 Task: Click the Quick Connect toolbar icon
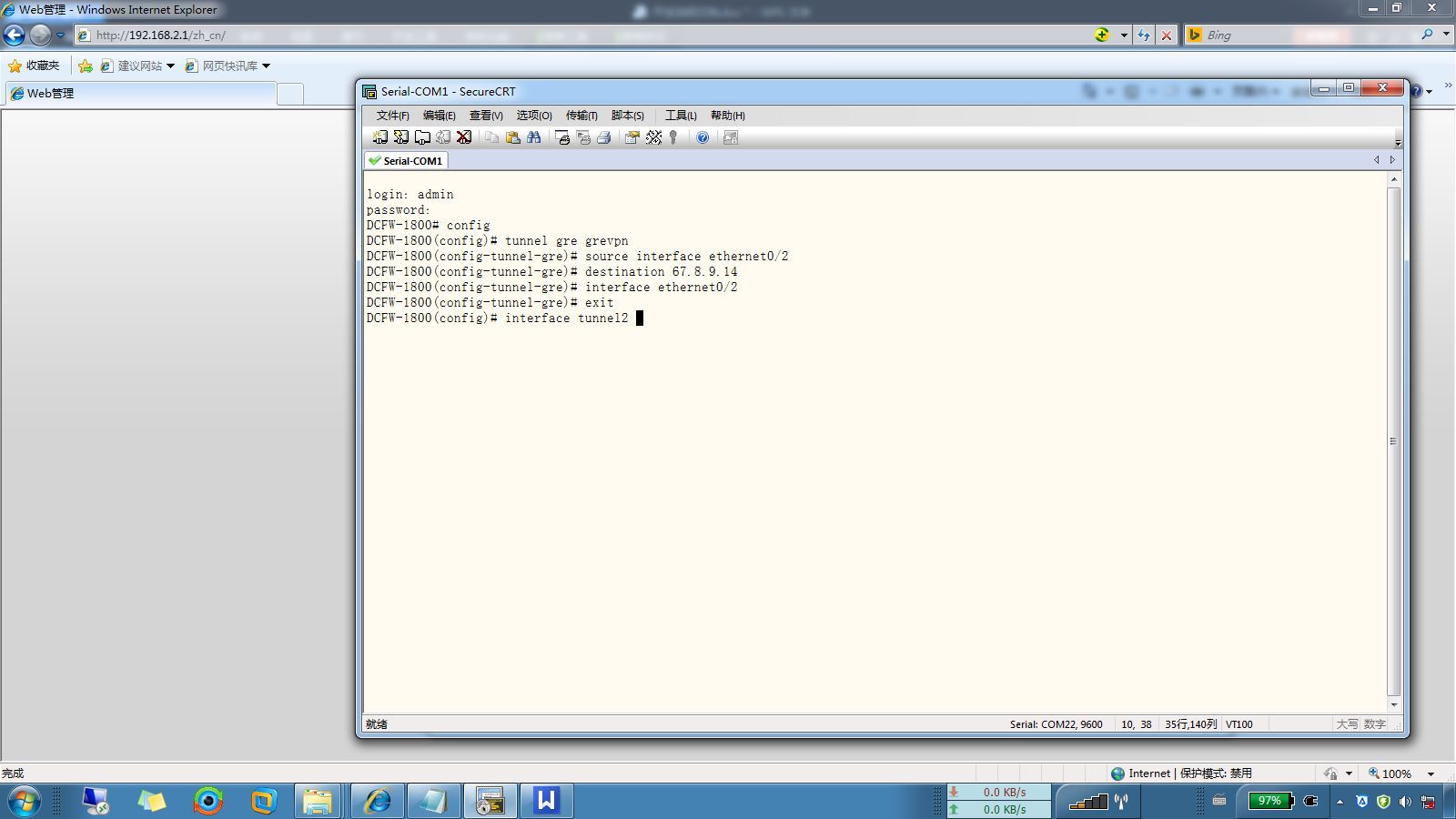point(401,137)
